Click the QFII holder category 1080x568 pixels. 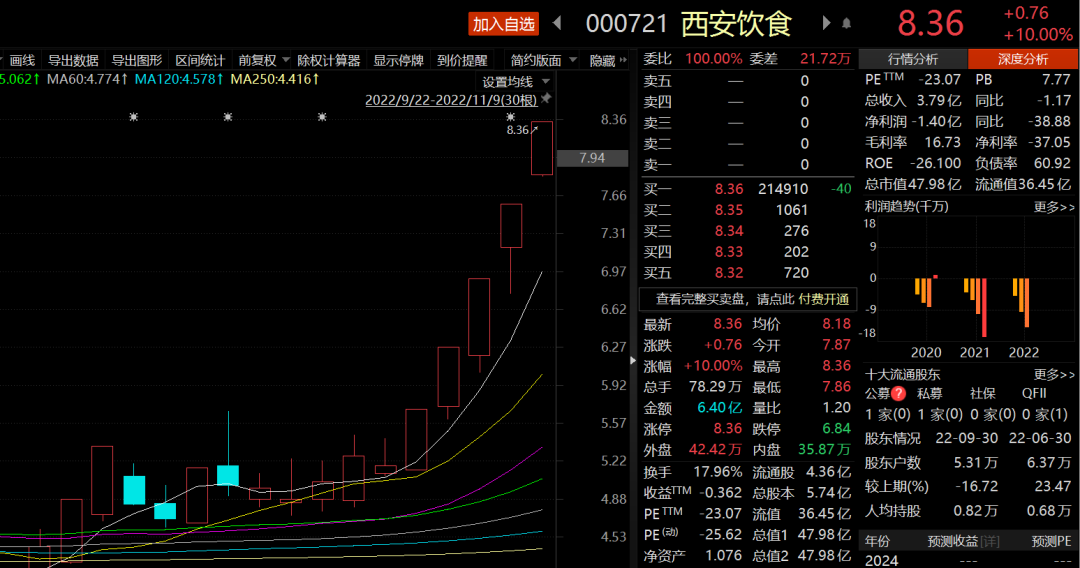click(x=1034, y=393)
